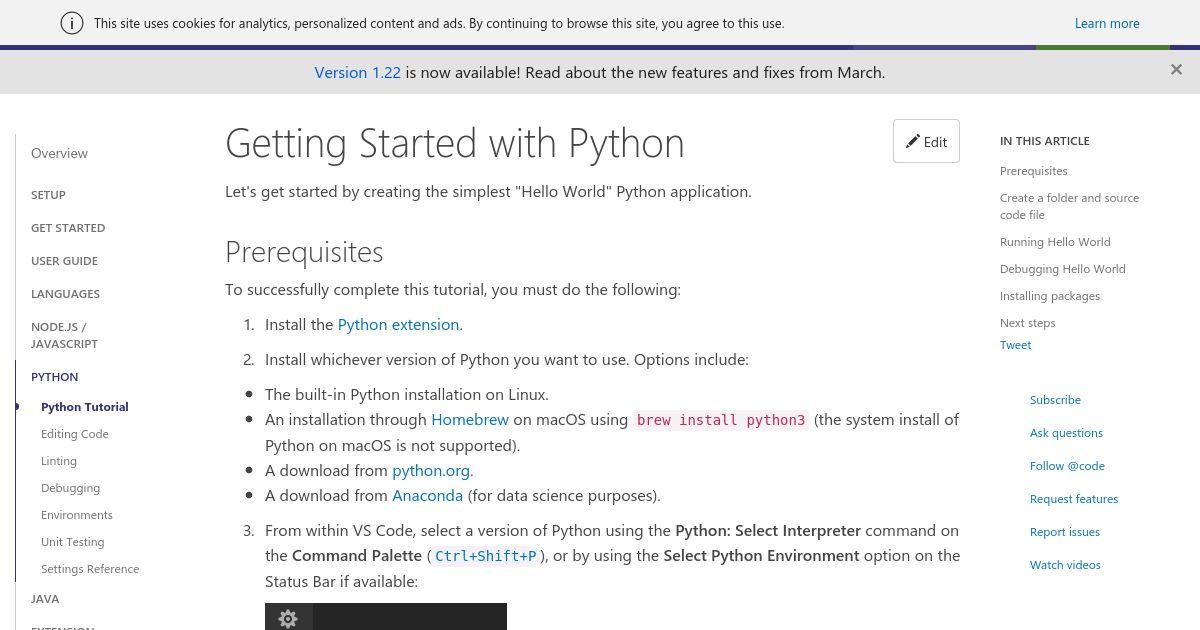The height and width of the screenshot is (630, 1200).
Task: Expand the GET STARTED sidebar section
Action: coord(68,228)
